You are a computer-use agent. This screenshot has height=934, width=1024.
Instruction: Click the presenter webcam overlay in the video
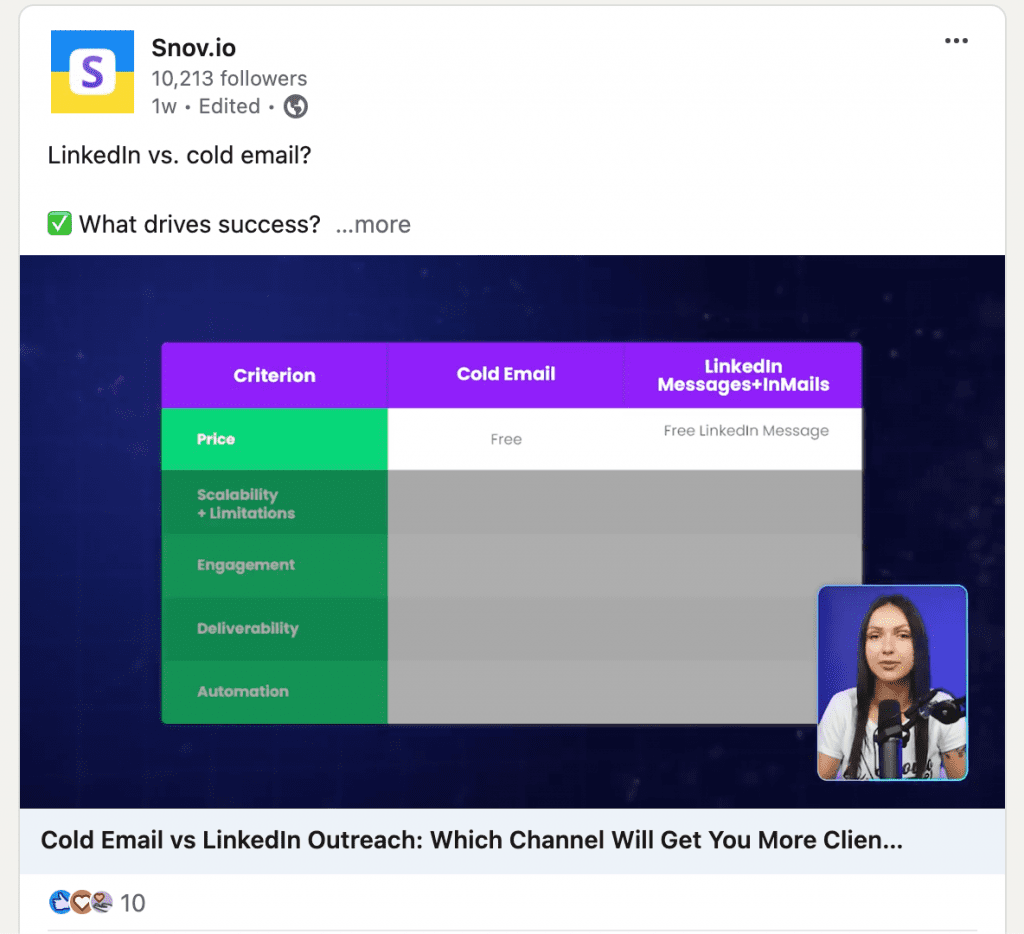pos(891,682)
